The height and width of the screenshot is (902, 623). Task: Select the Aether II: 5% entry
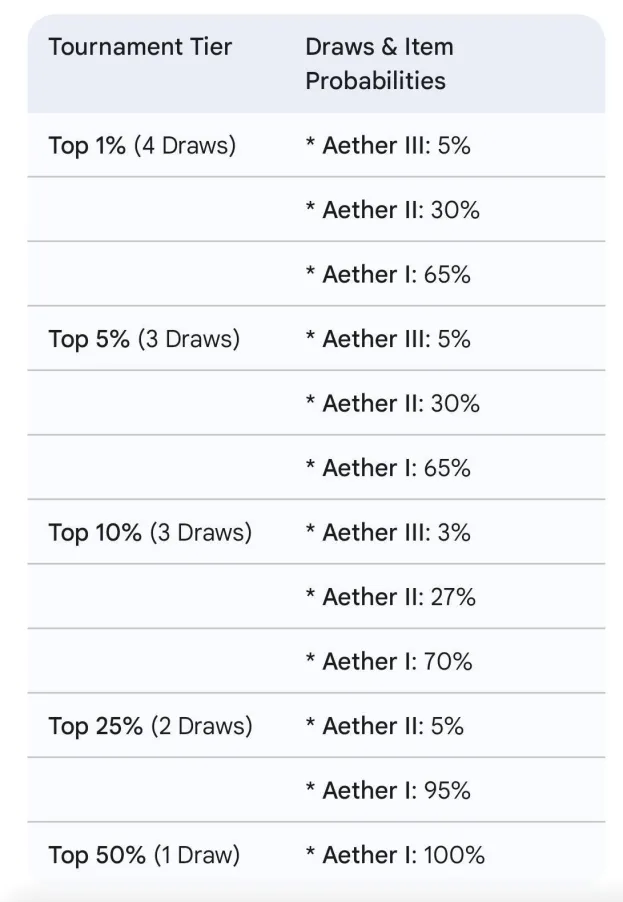point(385,726)
